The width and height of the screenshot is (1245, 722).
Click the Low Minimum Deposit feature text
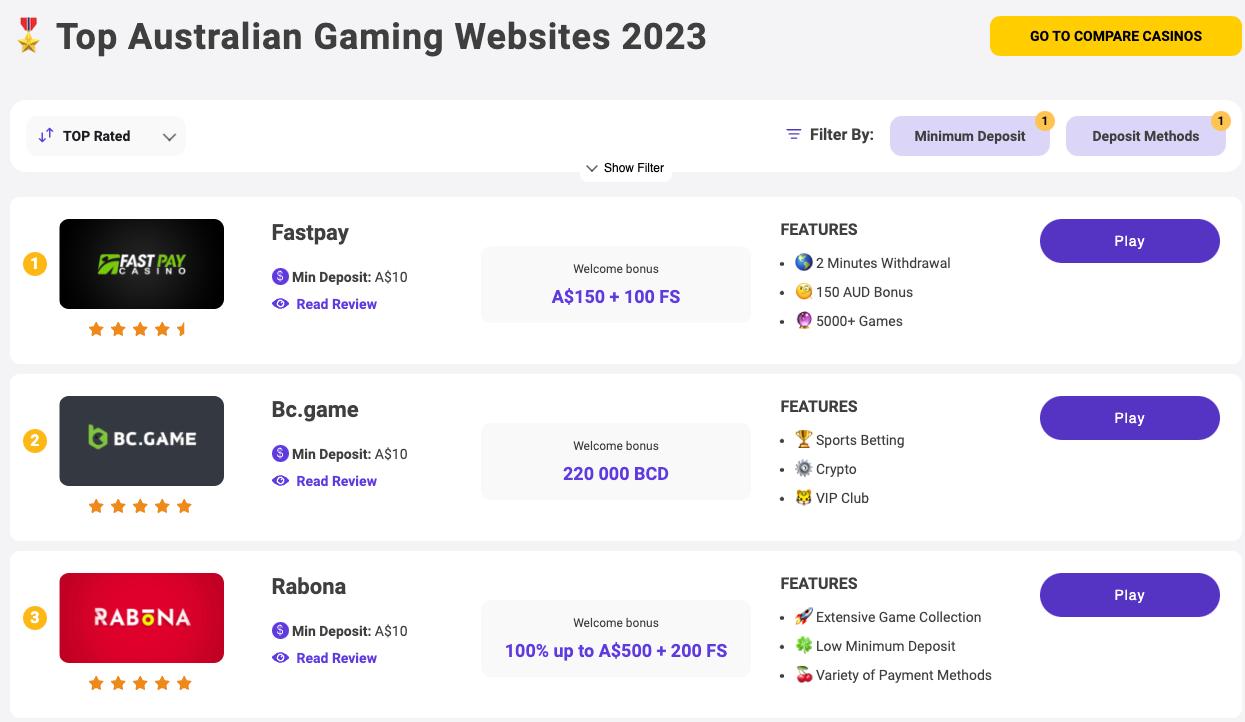point(886,646)
